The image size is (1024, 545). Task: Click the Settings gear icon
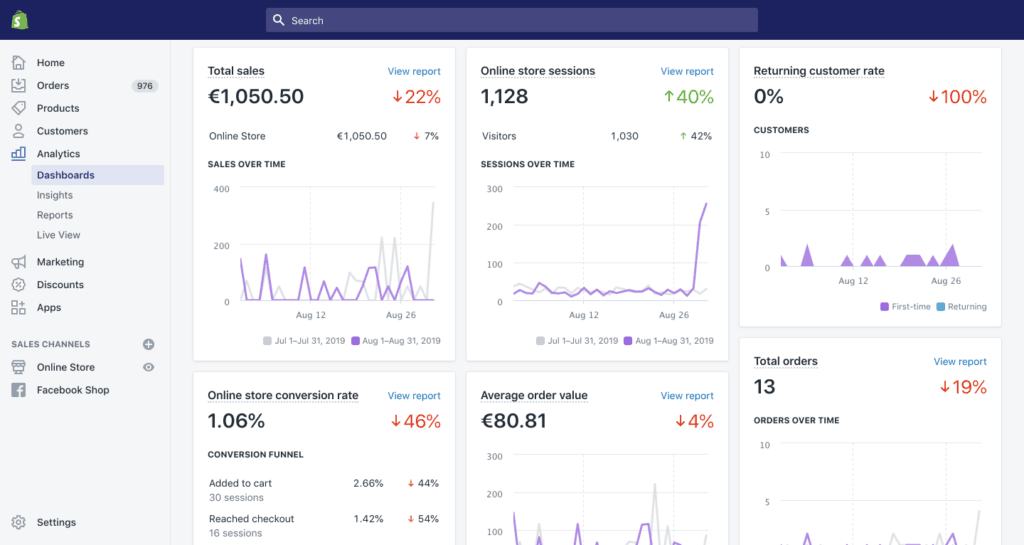[x=18, y=522]
